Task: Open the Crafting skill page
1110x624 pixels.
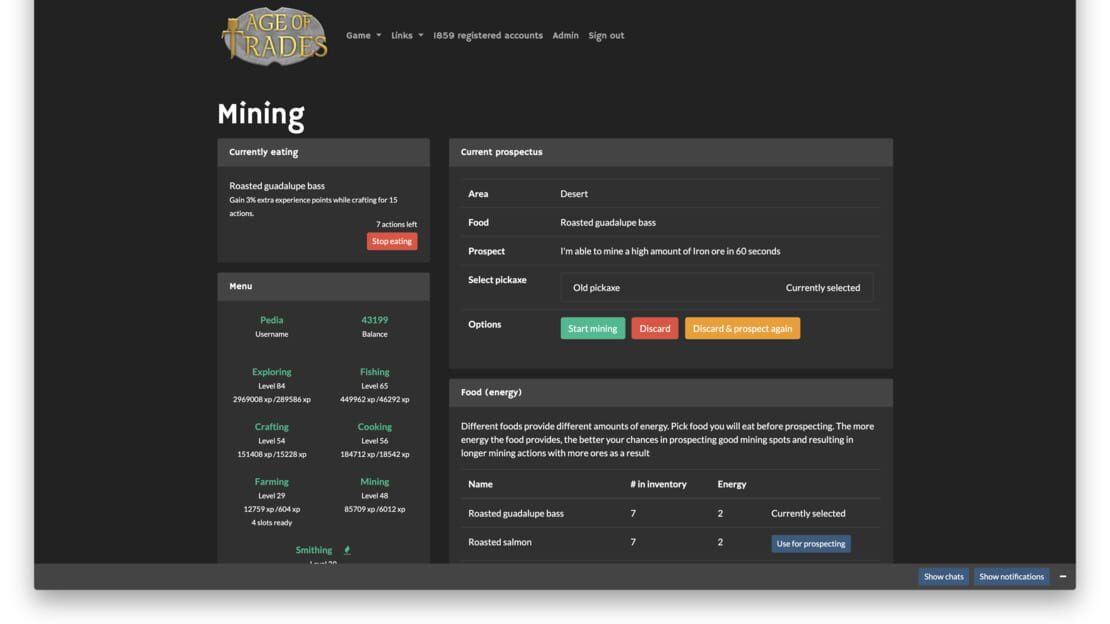Action: [271, 427]
